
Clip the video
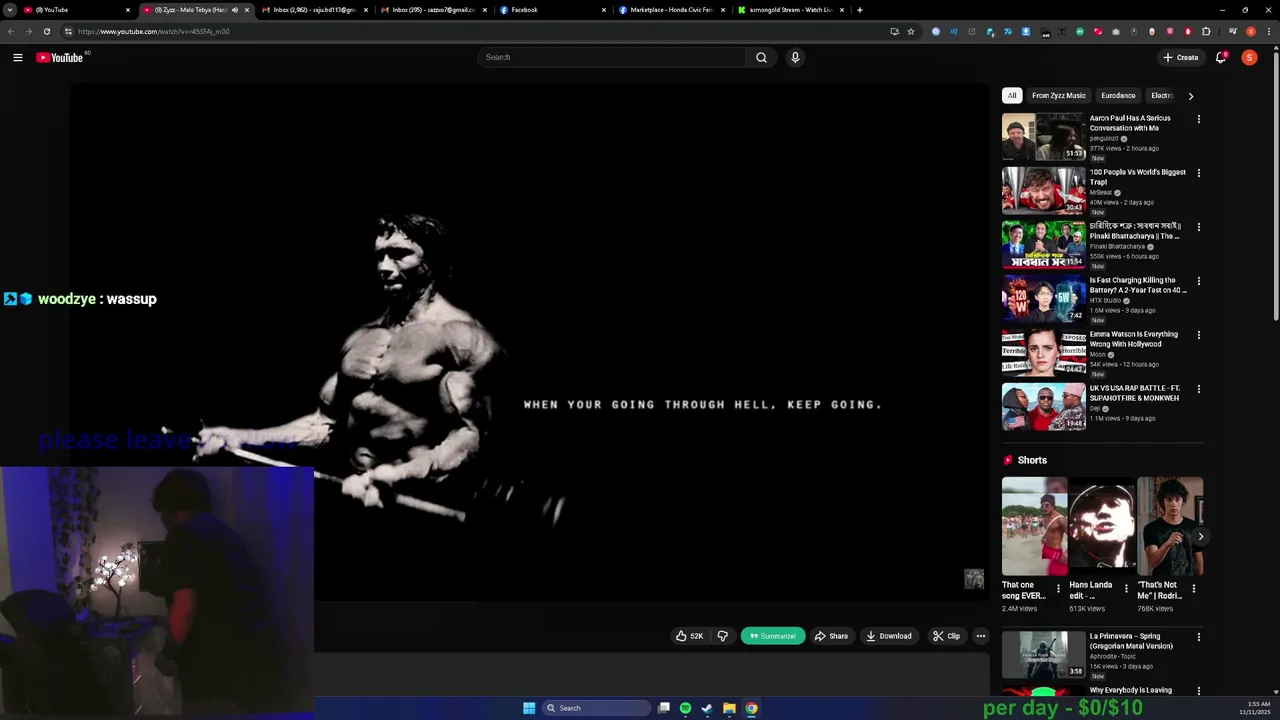pos(946,636)
